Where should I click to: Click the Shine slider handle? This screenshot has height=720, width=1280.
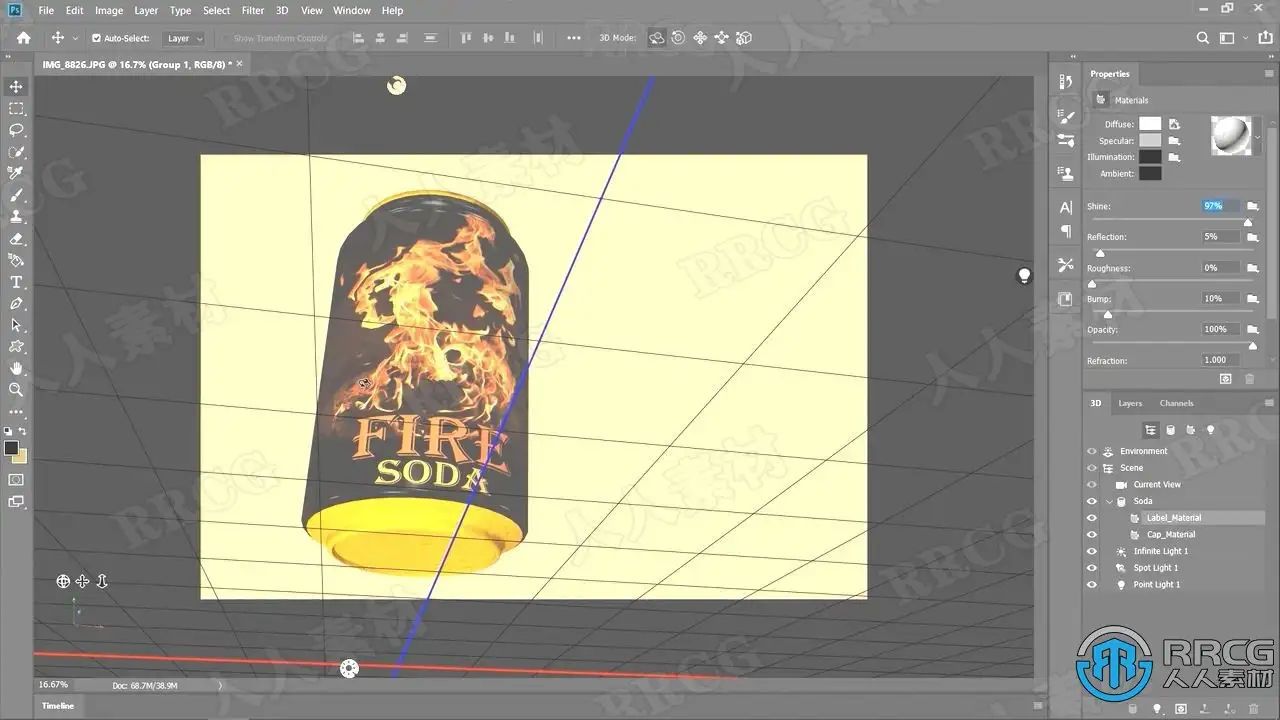click(1248, 222)
